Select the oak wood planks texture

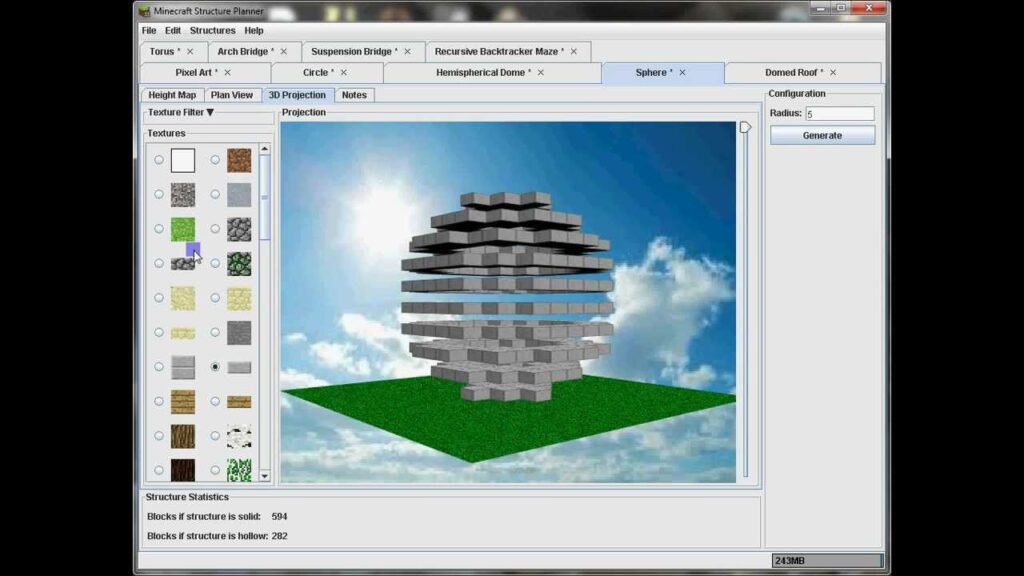[183, 402]
